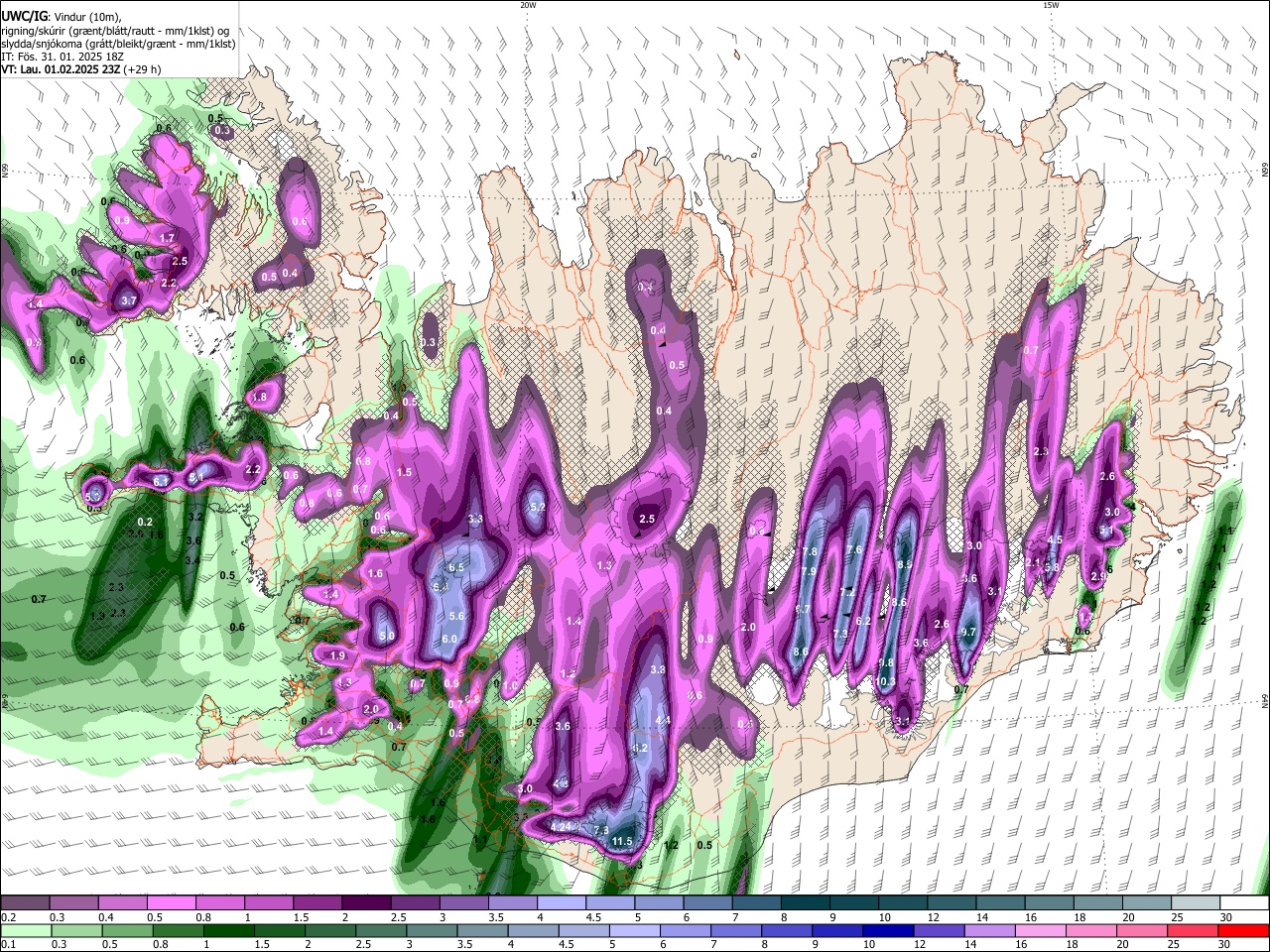Click the 6.2 snowfall value on the map
The height and width of the screenshot is (952, 1270).
(x=862, y=621)
